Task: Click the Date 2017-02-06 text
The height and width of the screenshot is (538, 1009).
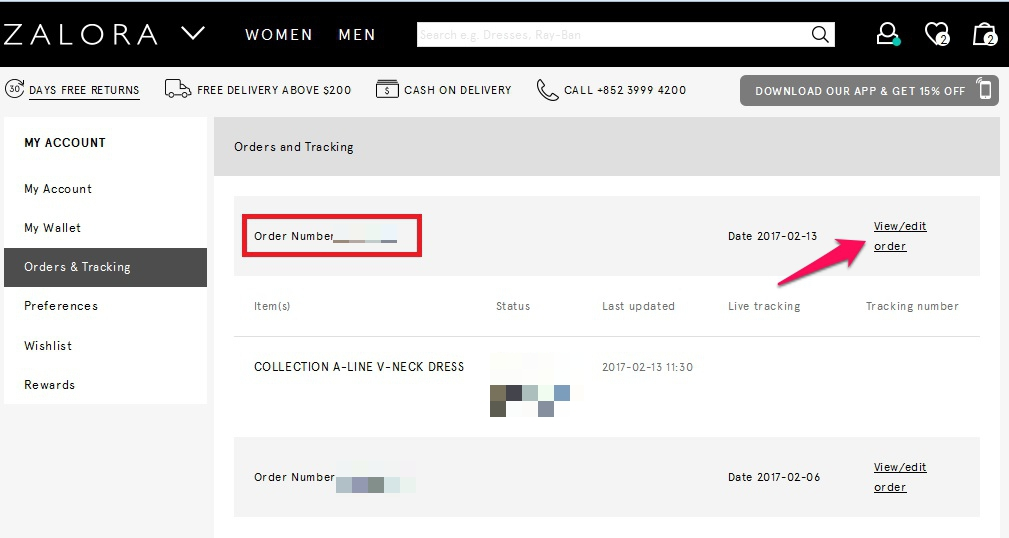Action: (774, 477)
